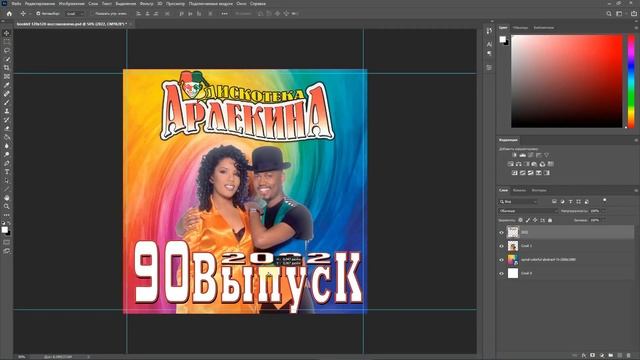Select the Horizontal Type tool
This screenshot has height=360, width=640.
click(x=7, y=172)
